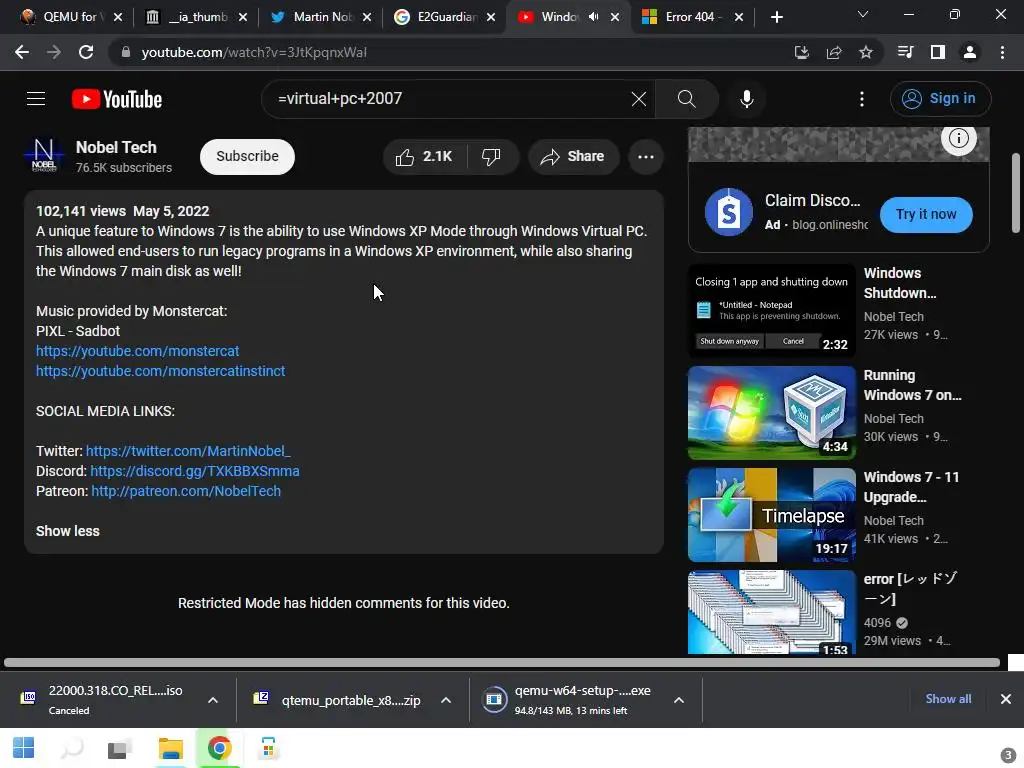This screenshot has width=1024, height=768.
Task: Open the Windows Start button
Action: coord(24,748)
